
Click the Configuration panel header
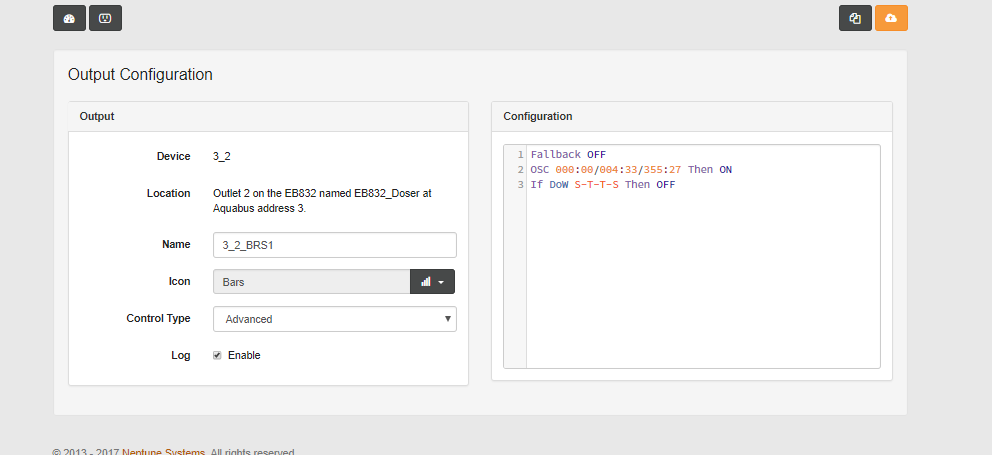[691, 116]
